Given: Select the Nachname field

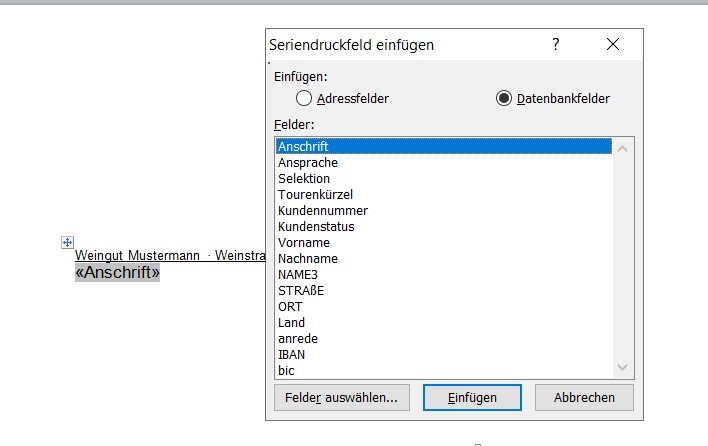Looking at the screenshot, I should point(307,258).
